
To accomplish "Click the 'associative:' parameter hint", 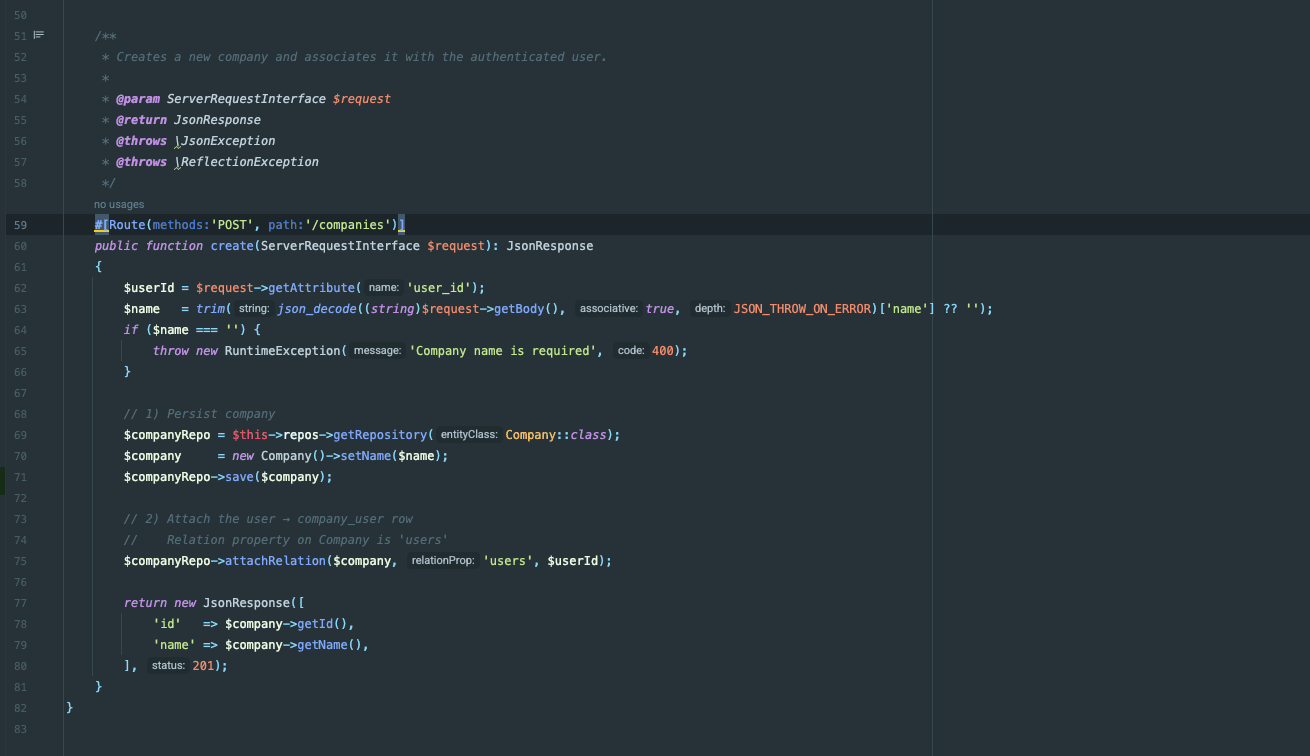I will pos(608,309).
